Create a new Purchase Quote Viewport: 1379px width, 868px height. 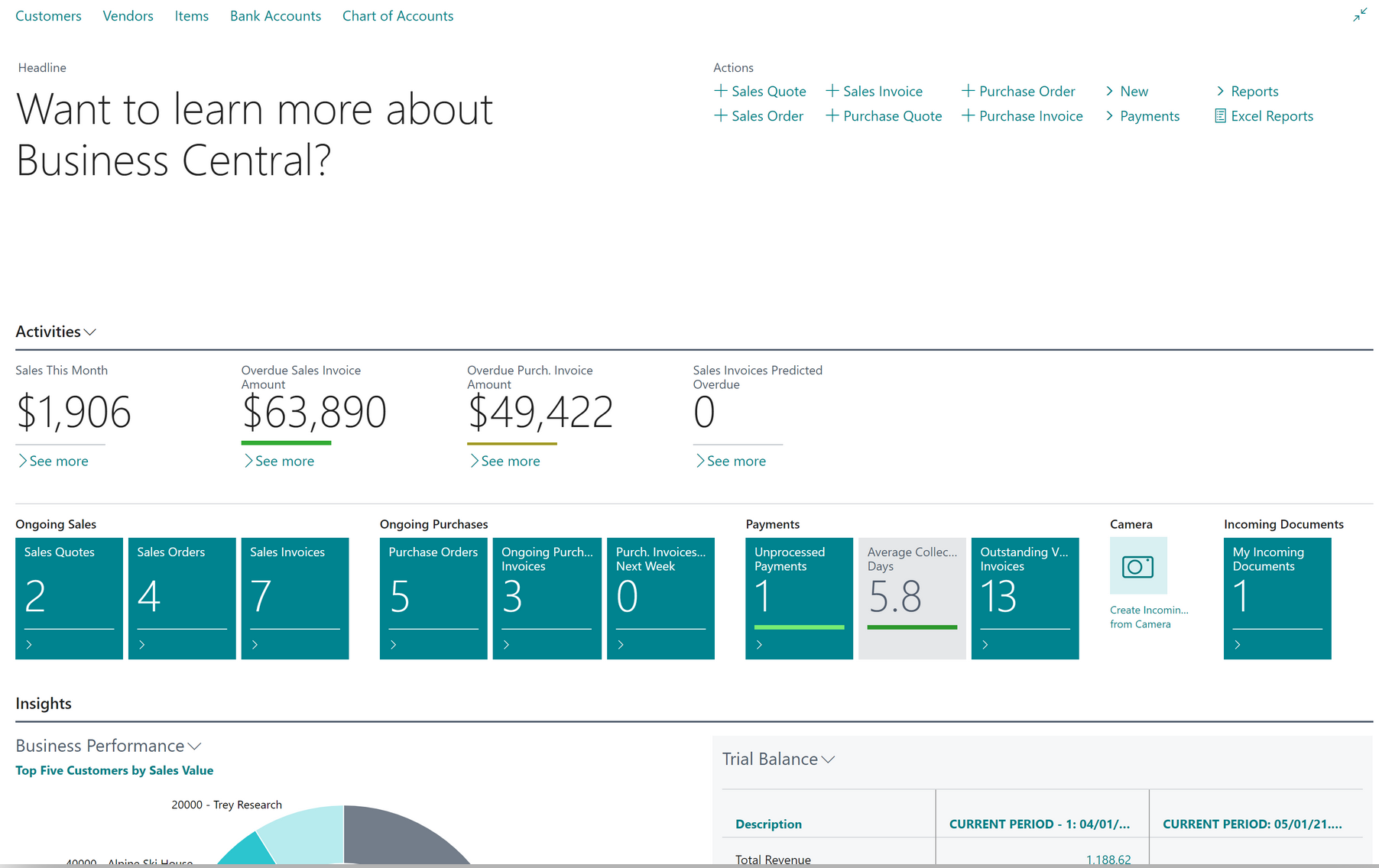point(884,116)
